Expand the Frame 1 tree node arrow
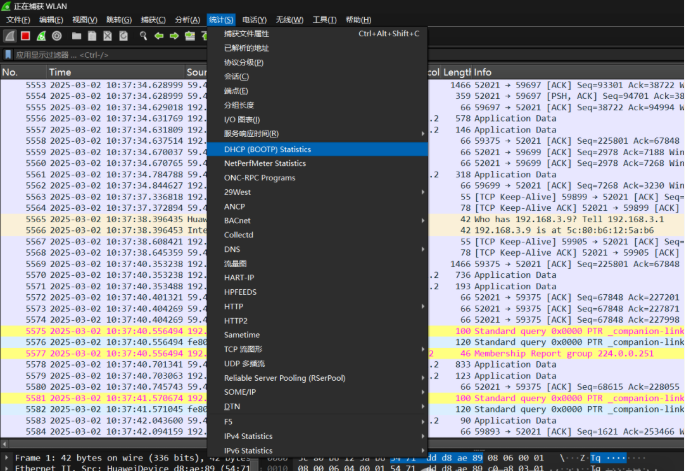The height and width of the screenshot is (471, 685). point(6,457)
